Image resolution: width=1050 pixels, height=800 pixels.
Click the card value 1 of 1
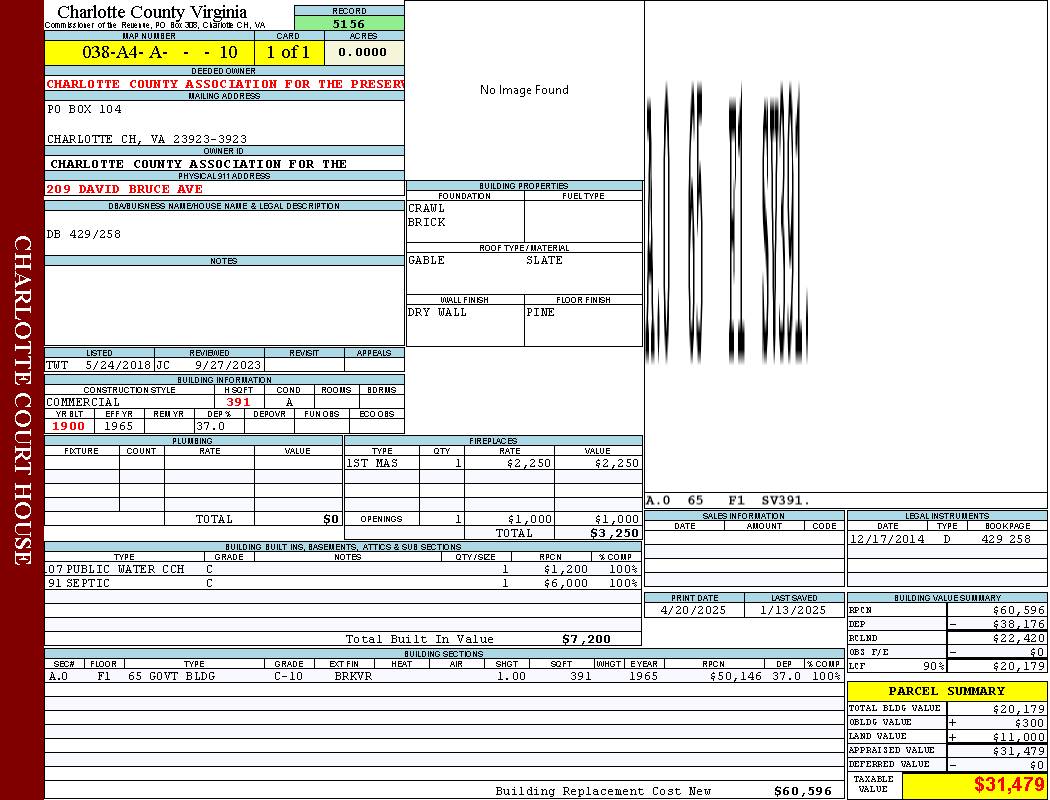pos(288,52)
